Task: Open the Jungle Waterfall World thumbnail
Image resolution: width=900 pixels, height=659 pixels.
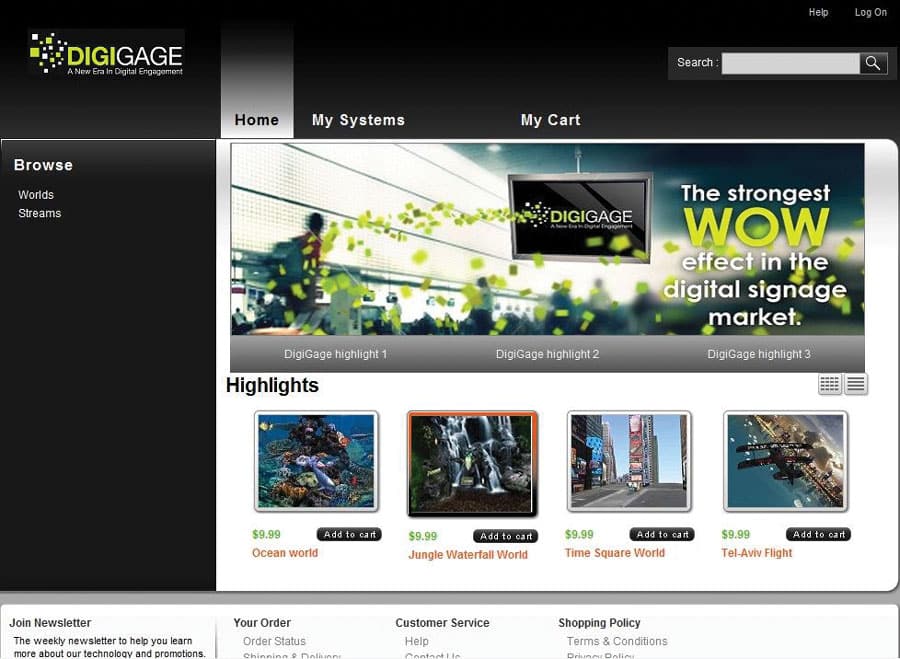Action: tap(472, 463)
